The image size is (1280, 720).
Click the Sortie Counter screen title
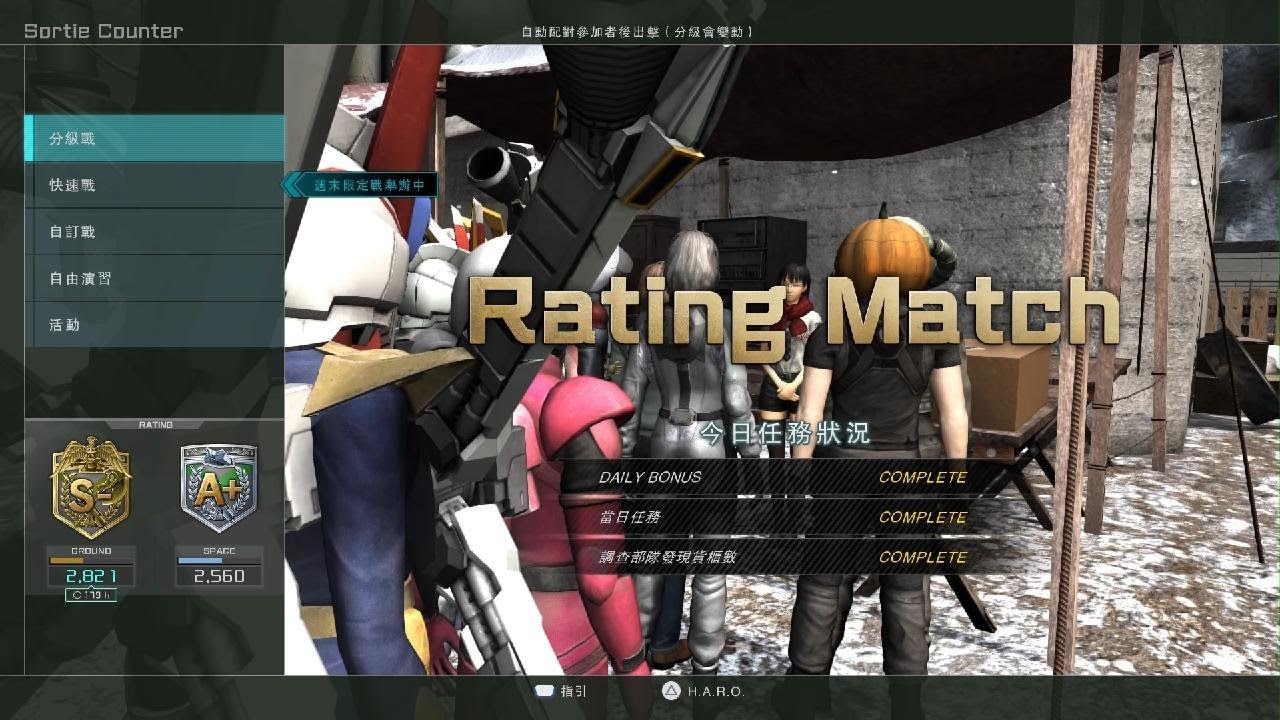coord(104,31)
